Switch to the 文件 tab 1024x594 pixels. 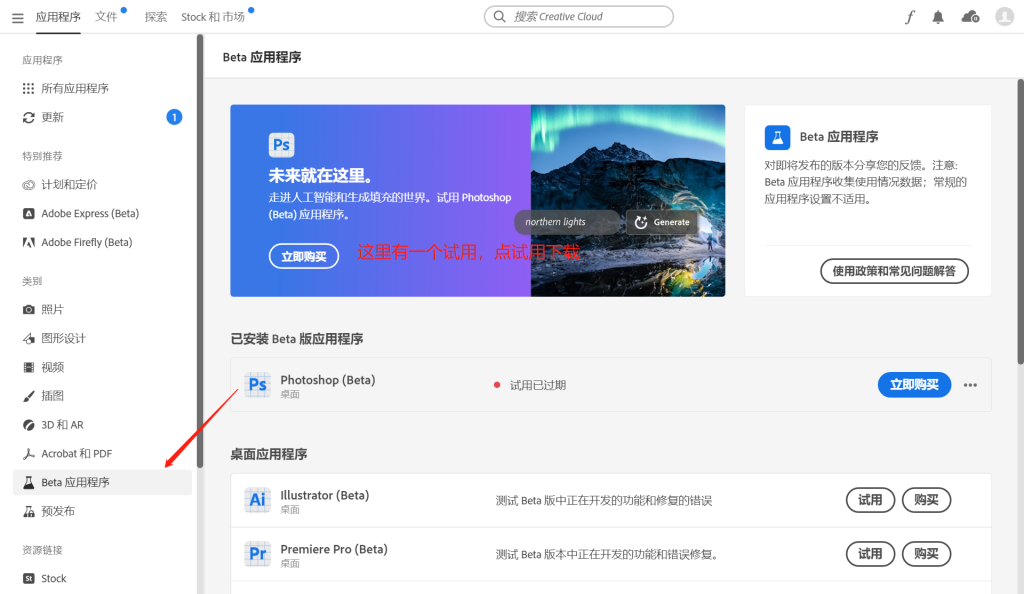107,17
